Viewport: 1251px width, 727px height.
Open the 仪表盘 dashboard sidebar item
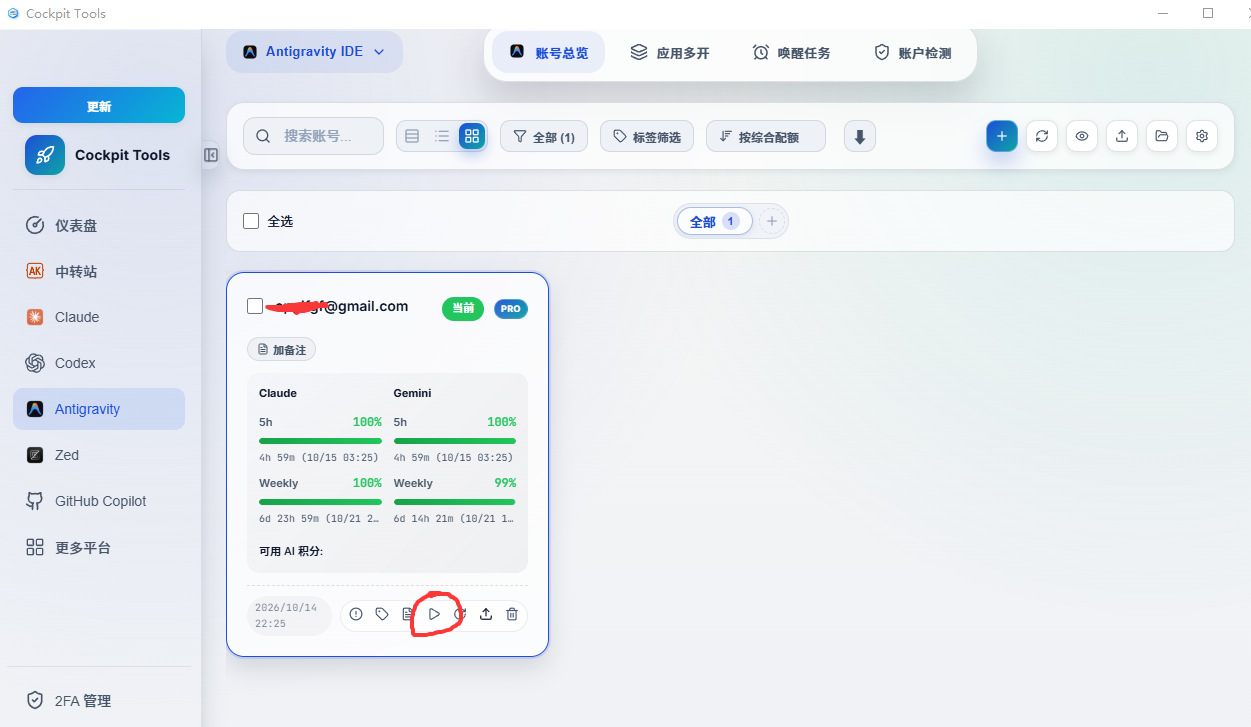[x=98, y=225]
